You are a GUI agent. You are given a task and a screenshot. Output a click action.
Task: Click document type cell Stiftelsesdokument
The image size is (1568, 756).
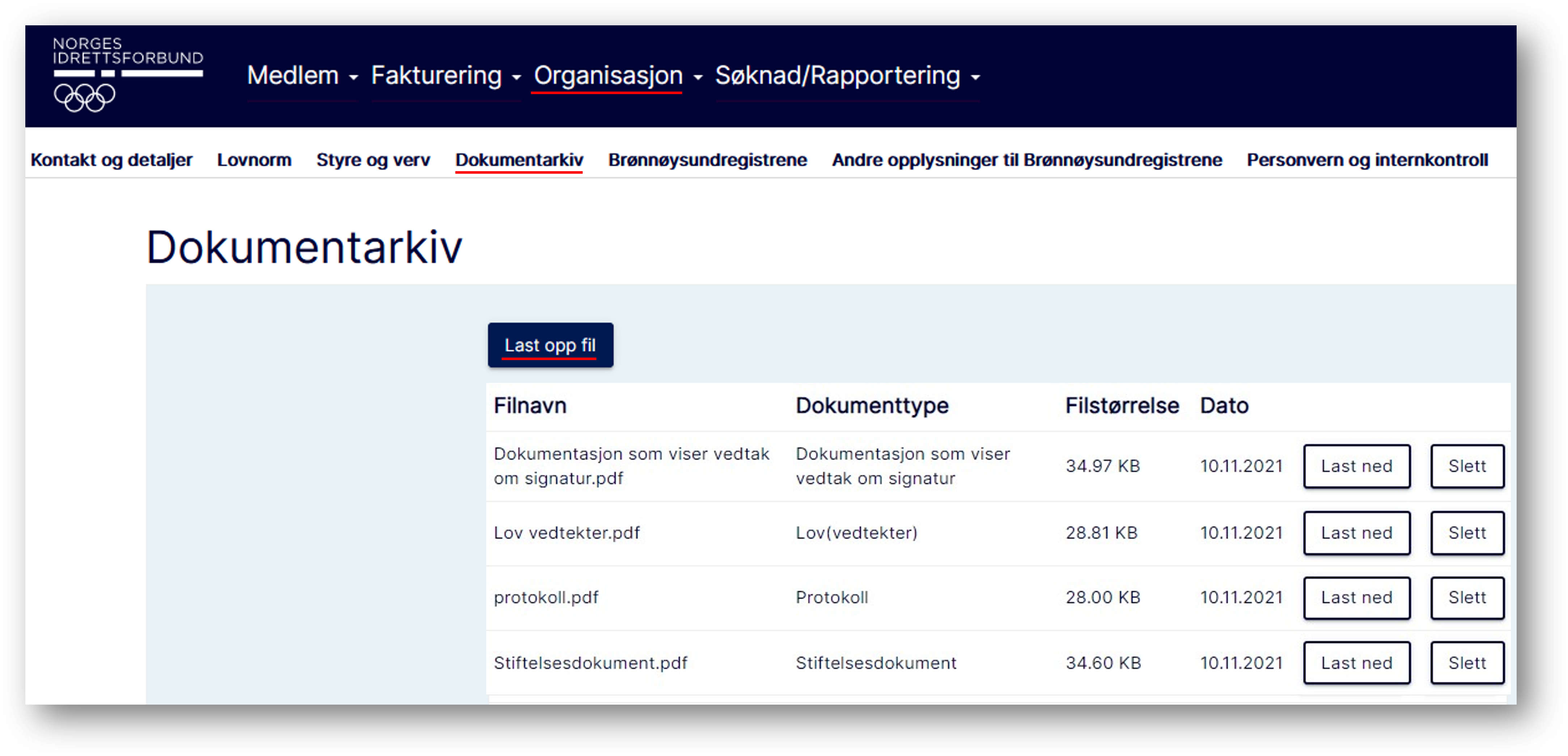[876, 663]
